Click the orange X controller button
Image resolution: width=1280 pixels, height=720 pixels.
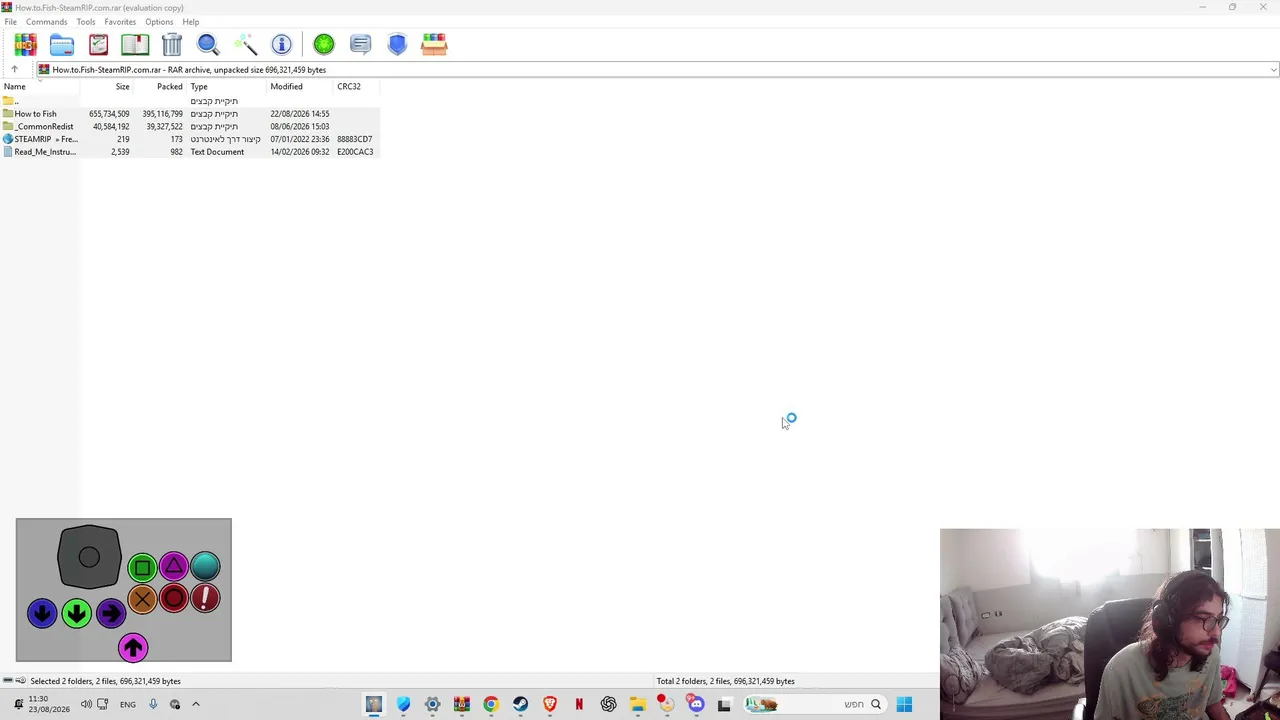pos(142,599)
